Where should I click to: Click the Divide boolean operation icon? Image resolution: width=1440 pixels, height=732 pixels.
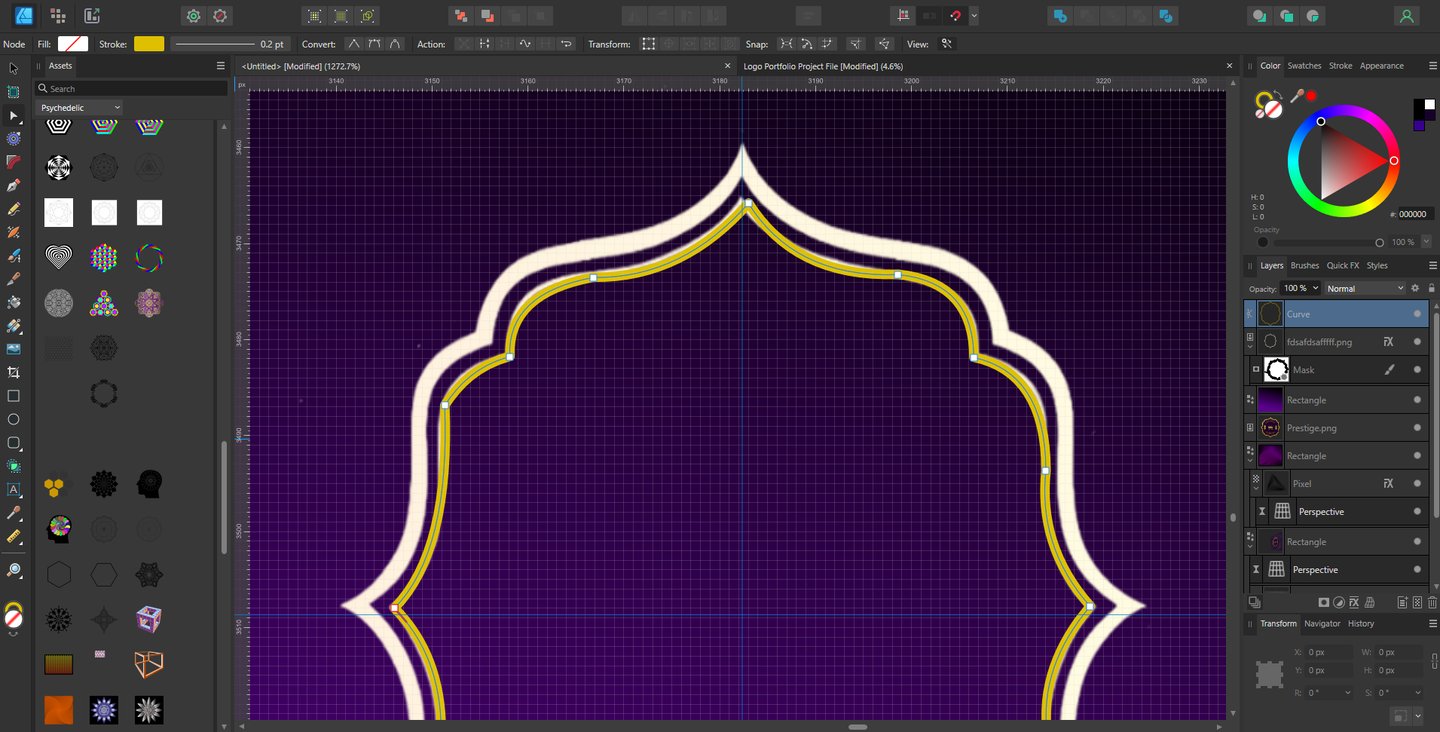[x=1165, y=16]
